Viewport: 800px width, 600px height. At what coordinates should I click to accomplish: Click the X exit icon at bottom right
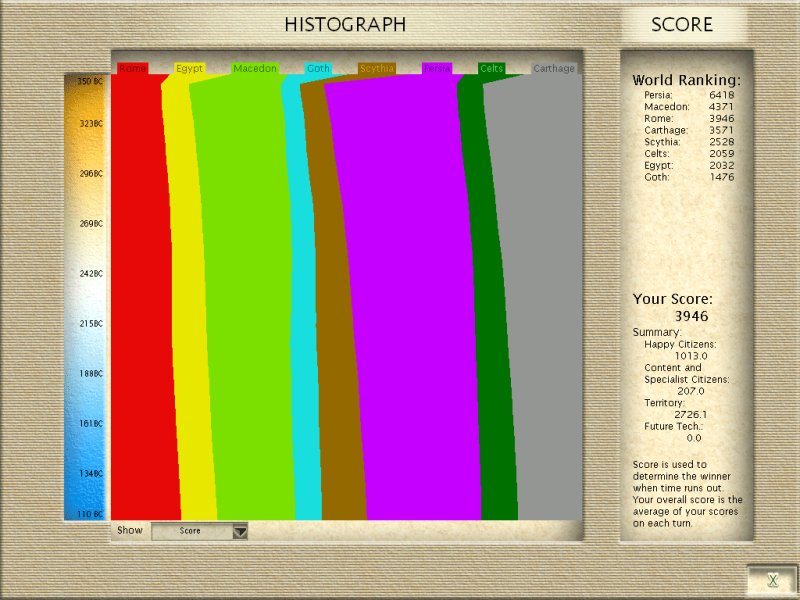(x=772, y=580)
